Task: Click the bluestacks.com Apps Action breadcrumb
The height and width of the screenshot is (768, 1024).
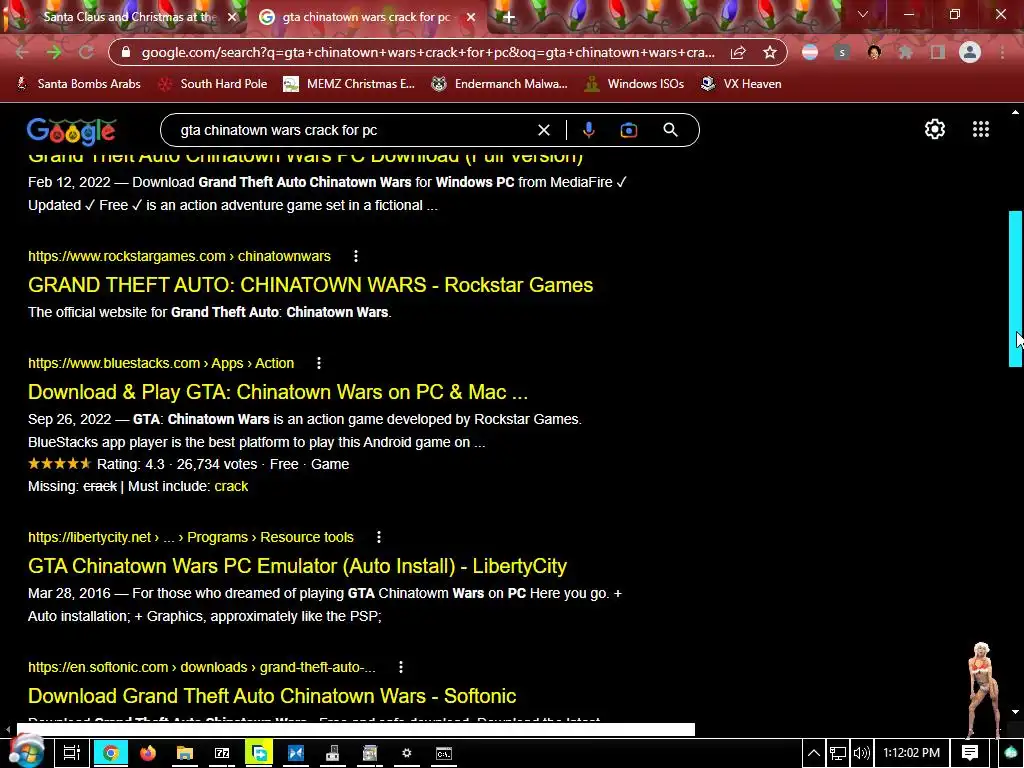Action: (161, 363)
